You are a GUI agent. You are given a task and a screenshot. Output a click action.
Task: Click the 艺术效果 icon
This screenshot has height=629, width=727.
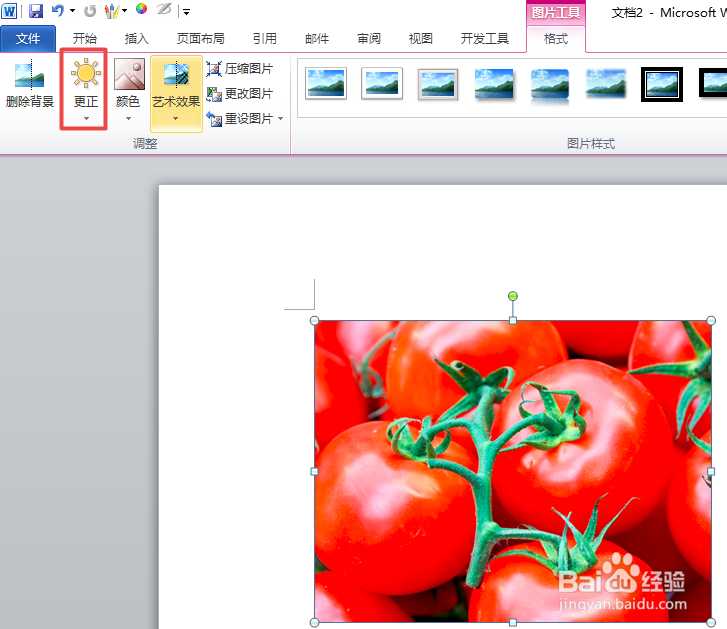(176, 74)
